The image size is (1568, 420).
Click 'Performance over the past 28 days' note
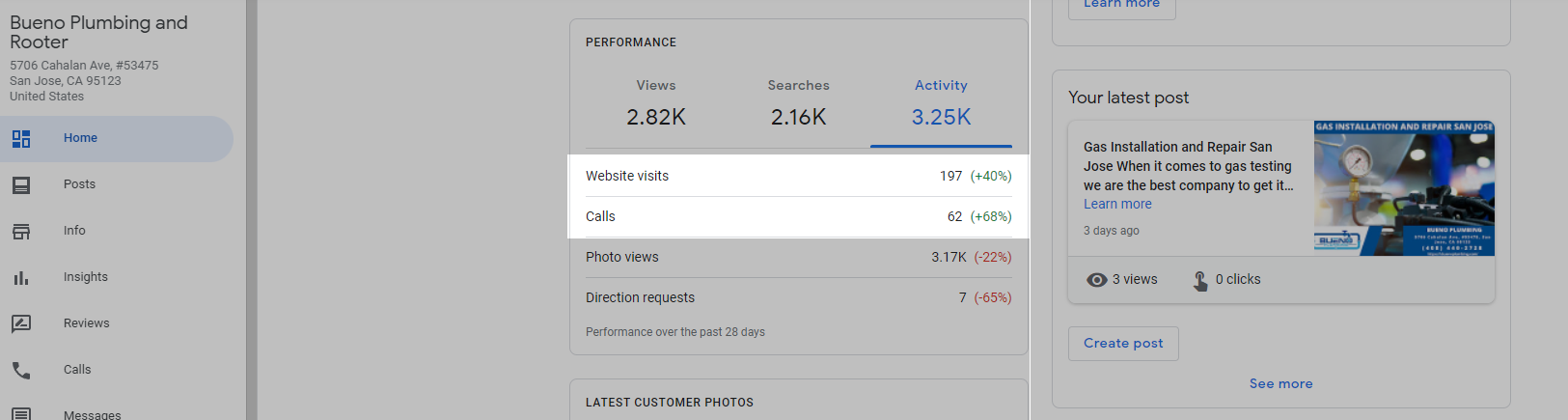675,332
